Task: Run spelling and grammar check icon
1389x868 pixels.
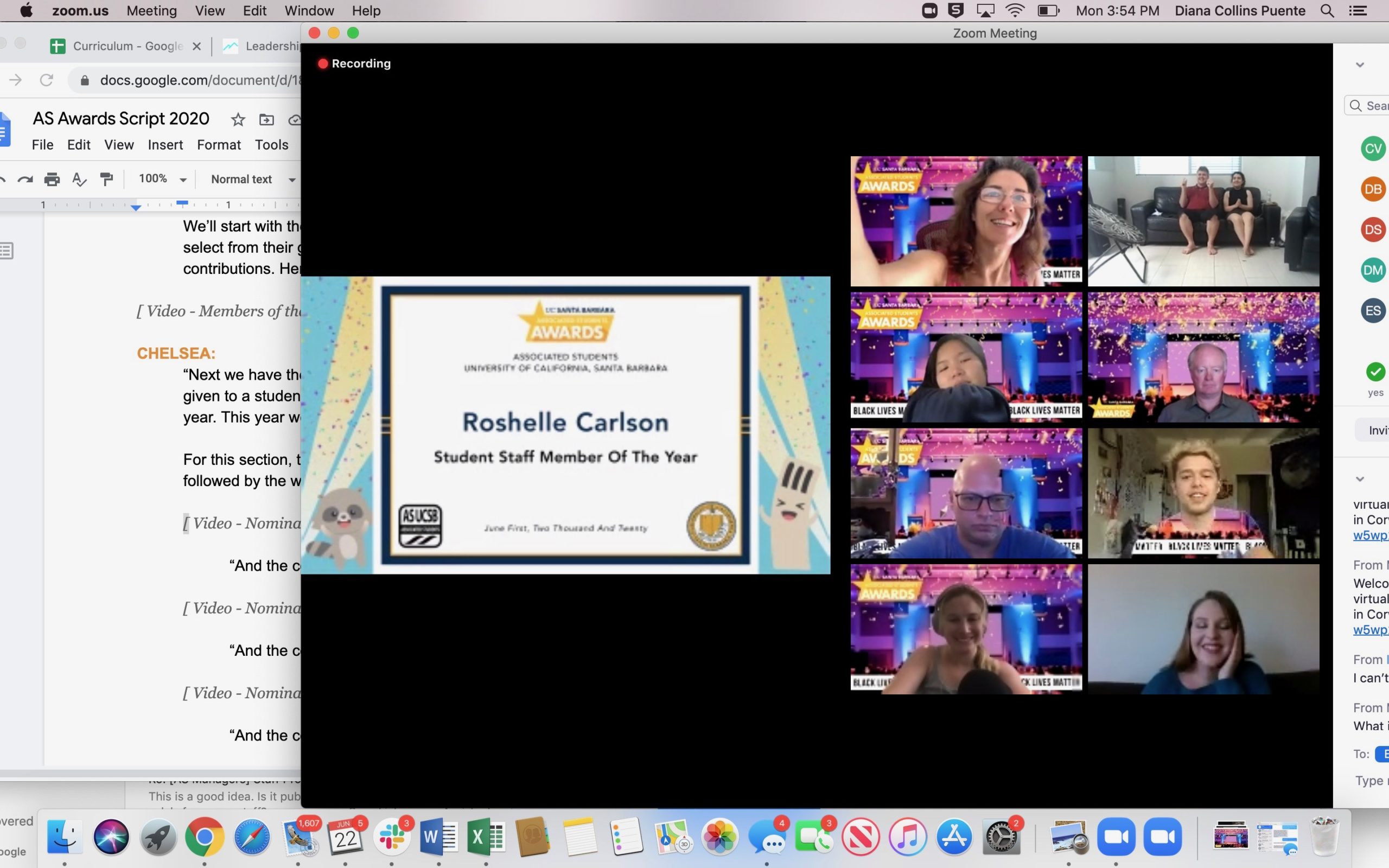Action: point(79,180)
